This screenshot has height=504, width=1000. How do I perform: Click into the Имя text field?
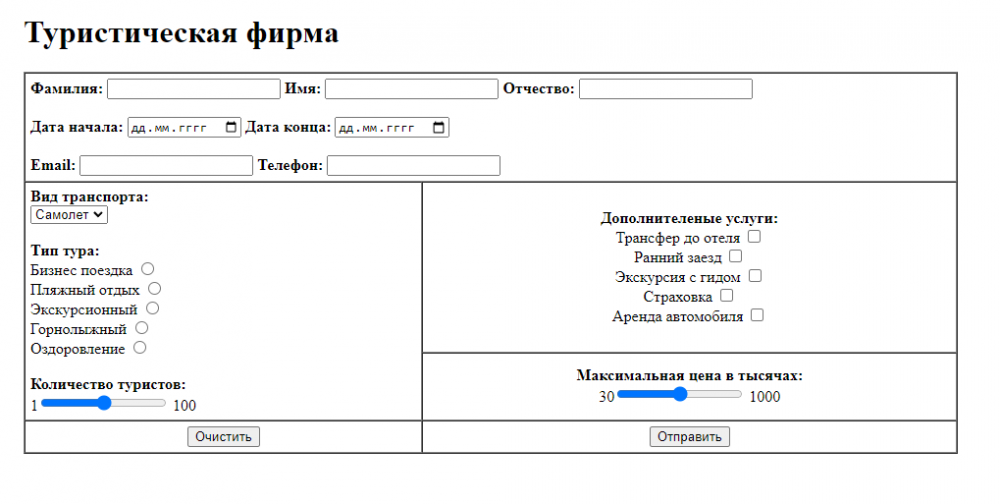click(x=411, y=89)
